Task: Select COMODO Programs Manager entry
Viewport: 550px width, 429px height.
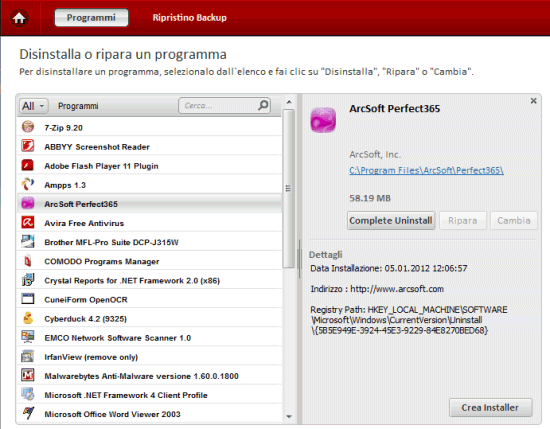Action: 102,262
